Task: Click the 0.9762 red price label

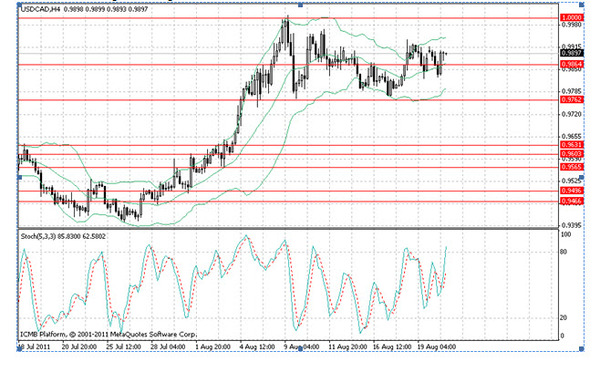Action: click(x=572, y=100)
